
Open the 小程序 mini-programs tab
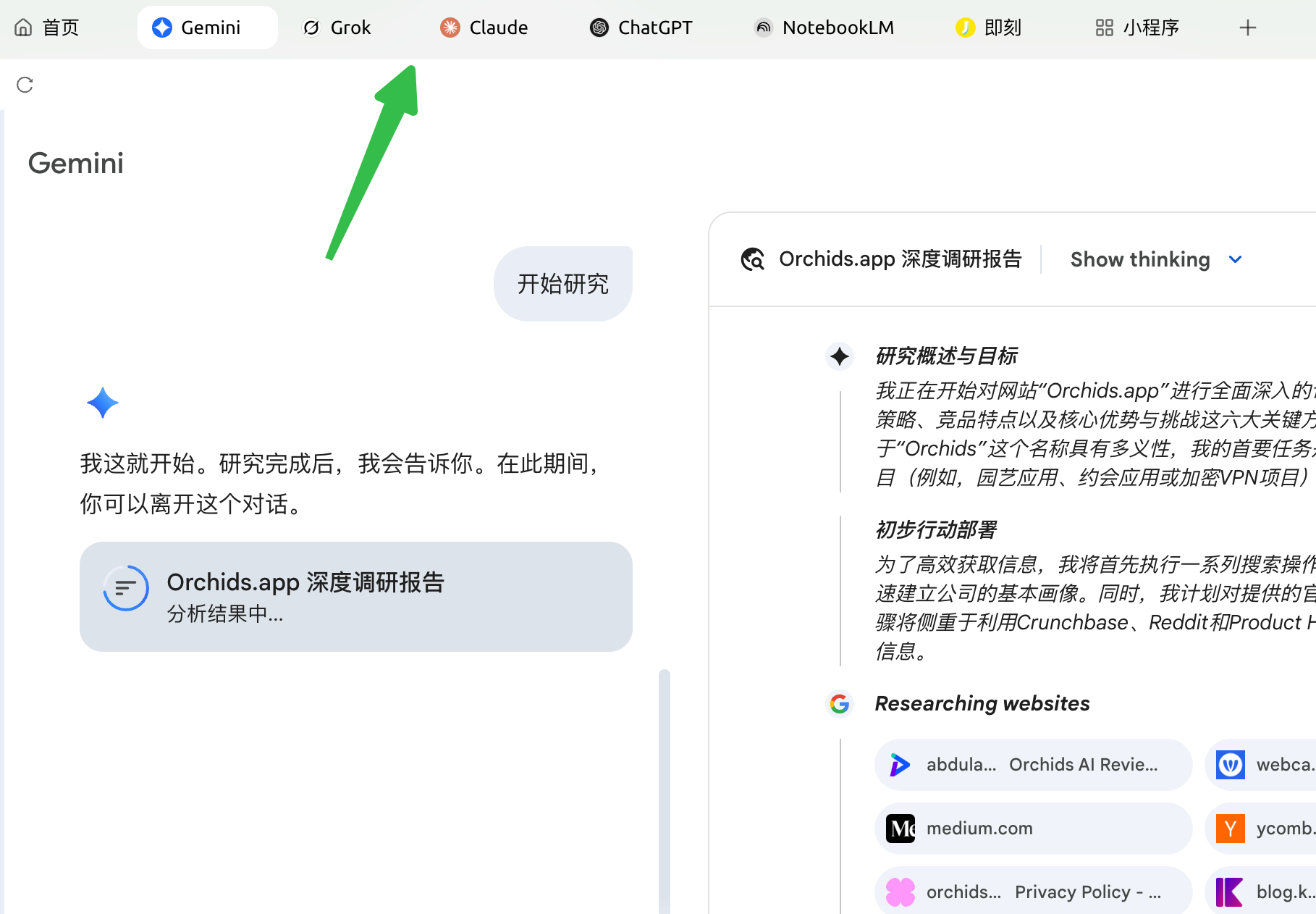pyautogui.click(x=1138, y=28)
